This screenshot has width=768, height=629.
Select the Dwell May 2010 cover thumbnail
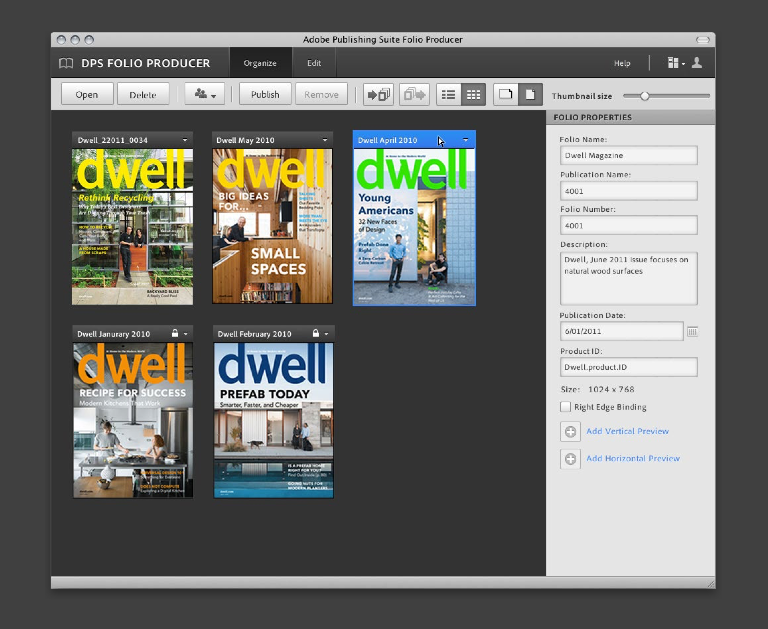pyautogui.click(x=272, y=226)
